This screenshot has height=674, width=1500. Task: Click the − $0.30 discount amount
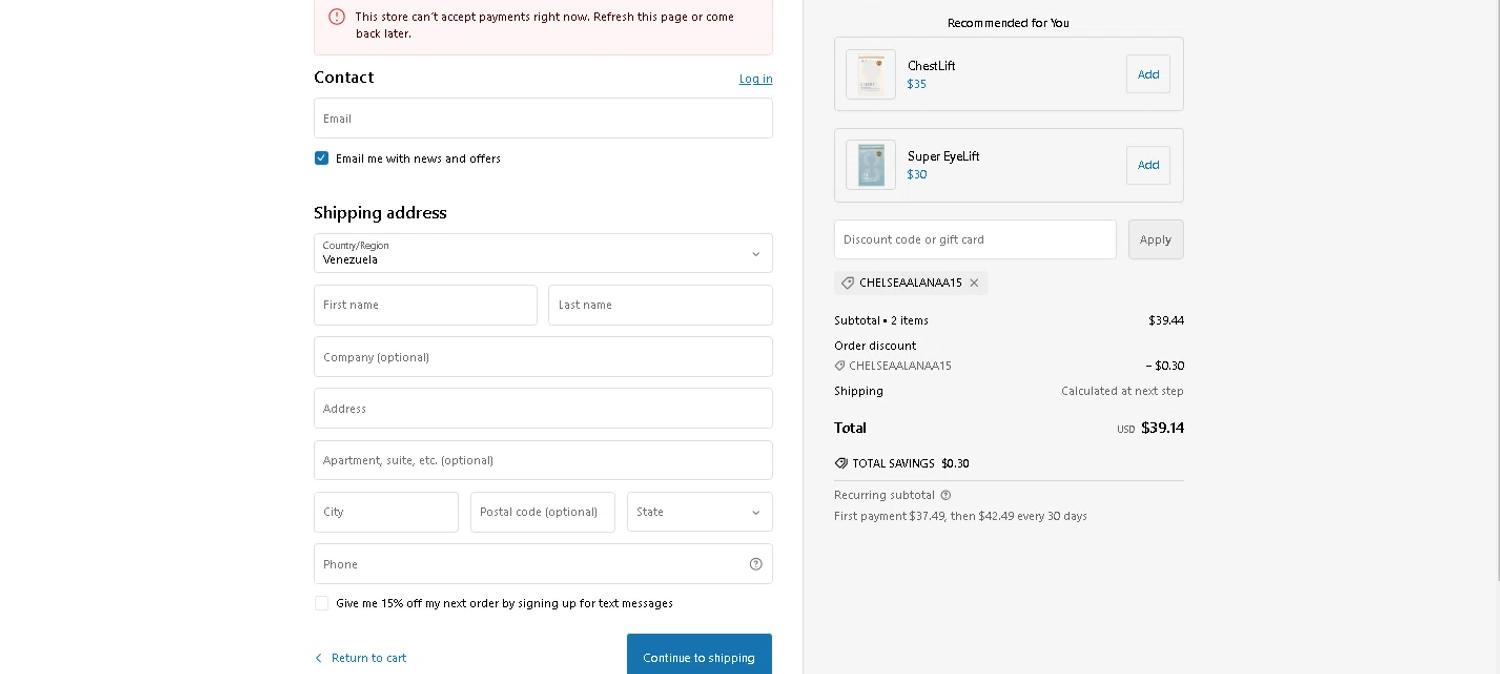(1165, 366)
